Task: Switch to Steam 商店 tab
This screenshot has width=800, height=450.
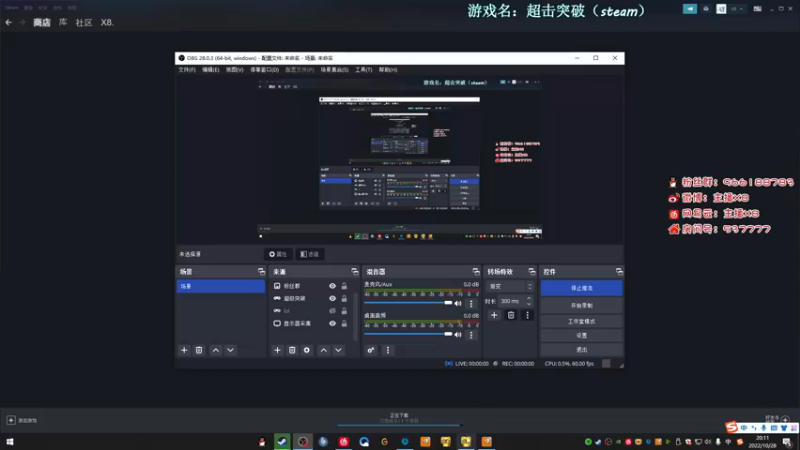Action: [x=42, y=22]
